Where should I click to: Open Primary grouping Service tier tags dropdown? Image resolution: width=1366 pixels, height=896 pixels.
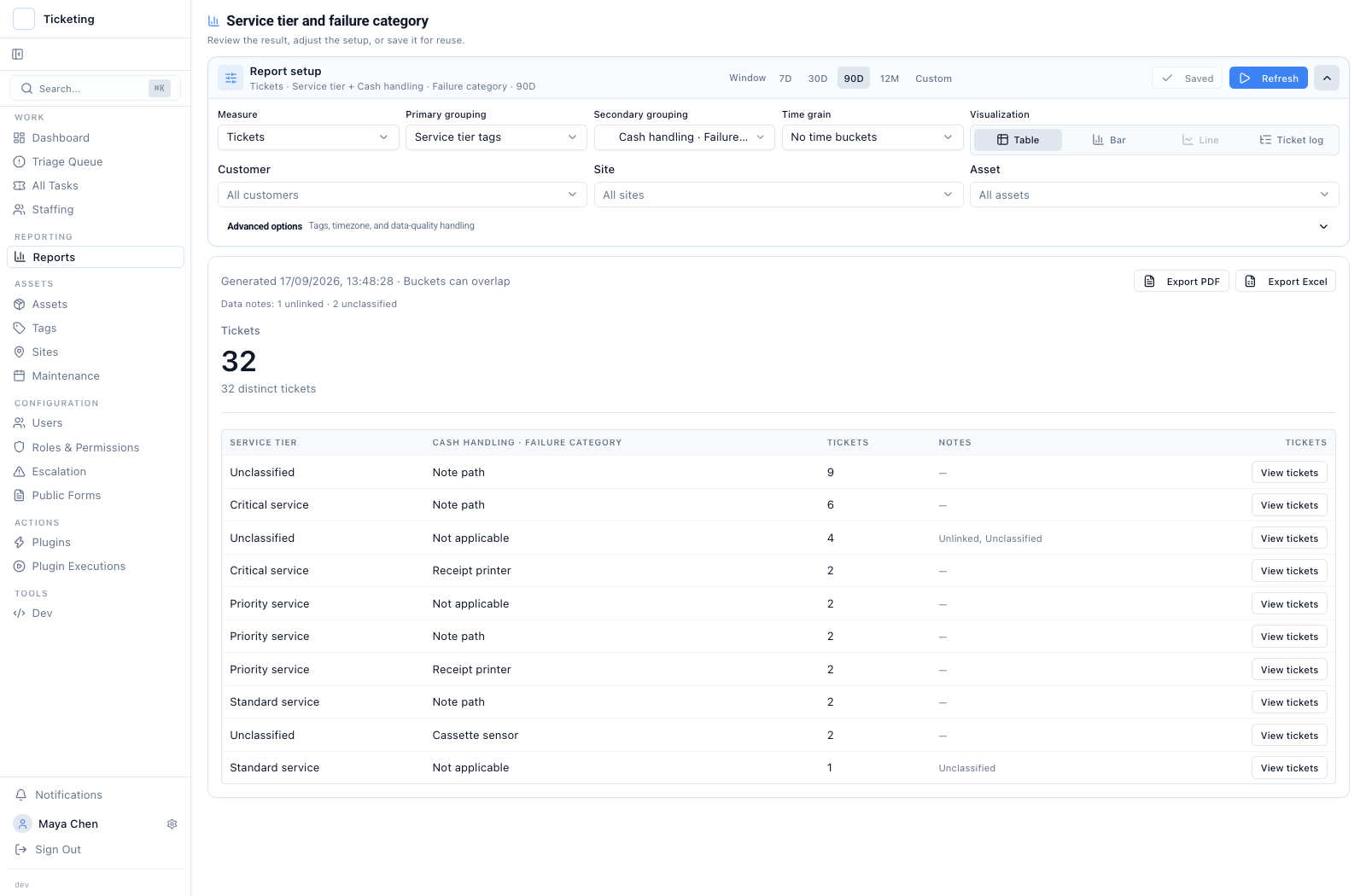pyautogui.click(x=496, y=137)
